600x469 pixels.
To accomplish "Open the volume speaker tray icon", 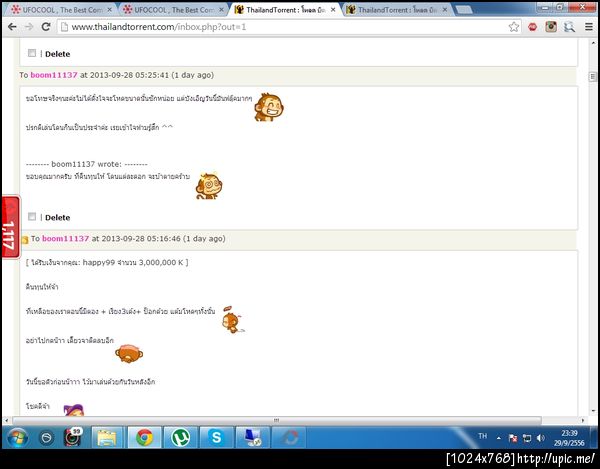I will point(541,438).
